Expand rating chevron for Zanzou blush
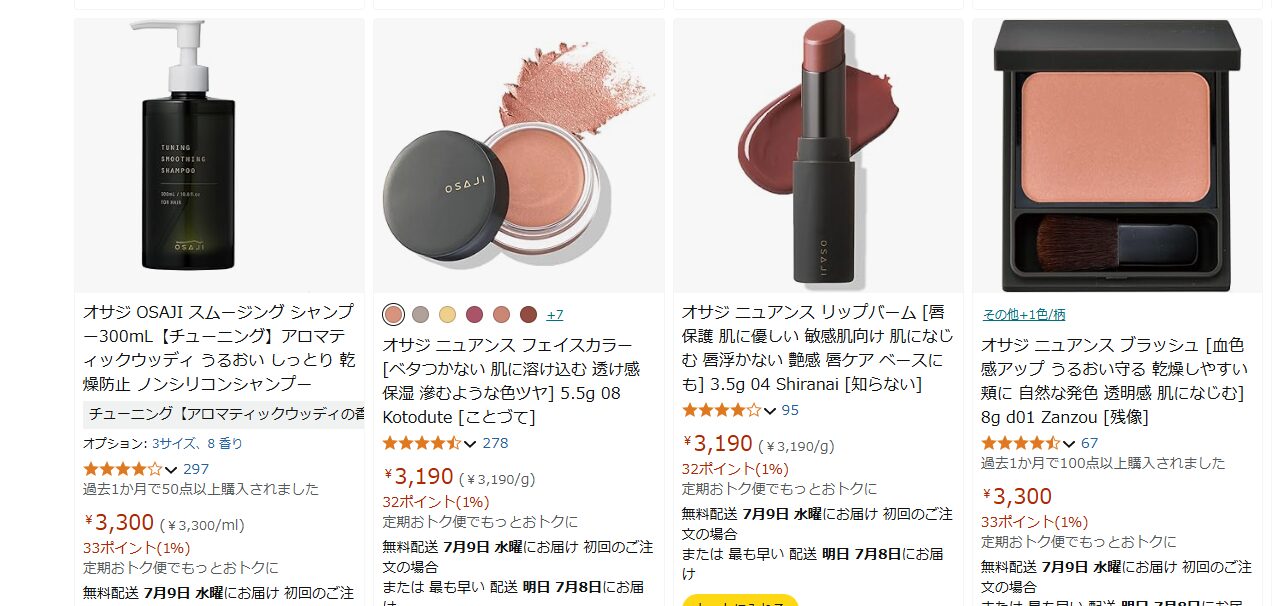 [1068, 443]
